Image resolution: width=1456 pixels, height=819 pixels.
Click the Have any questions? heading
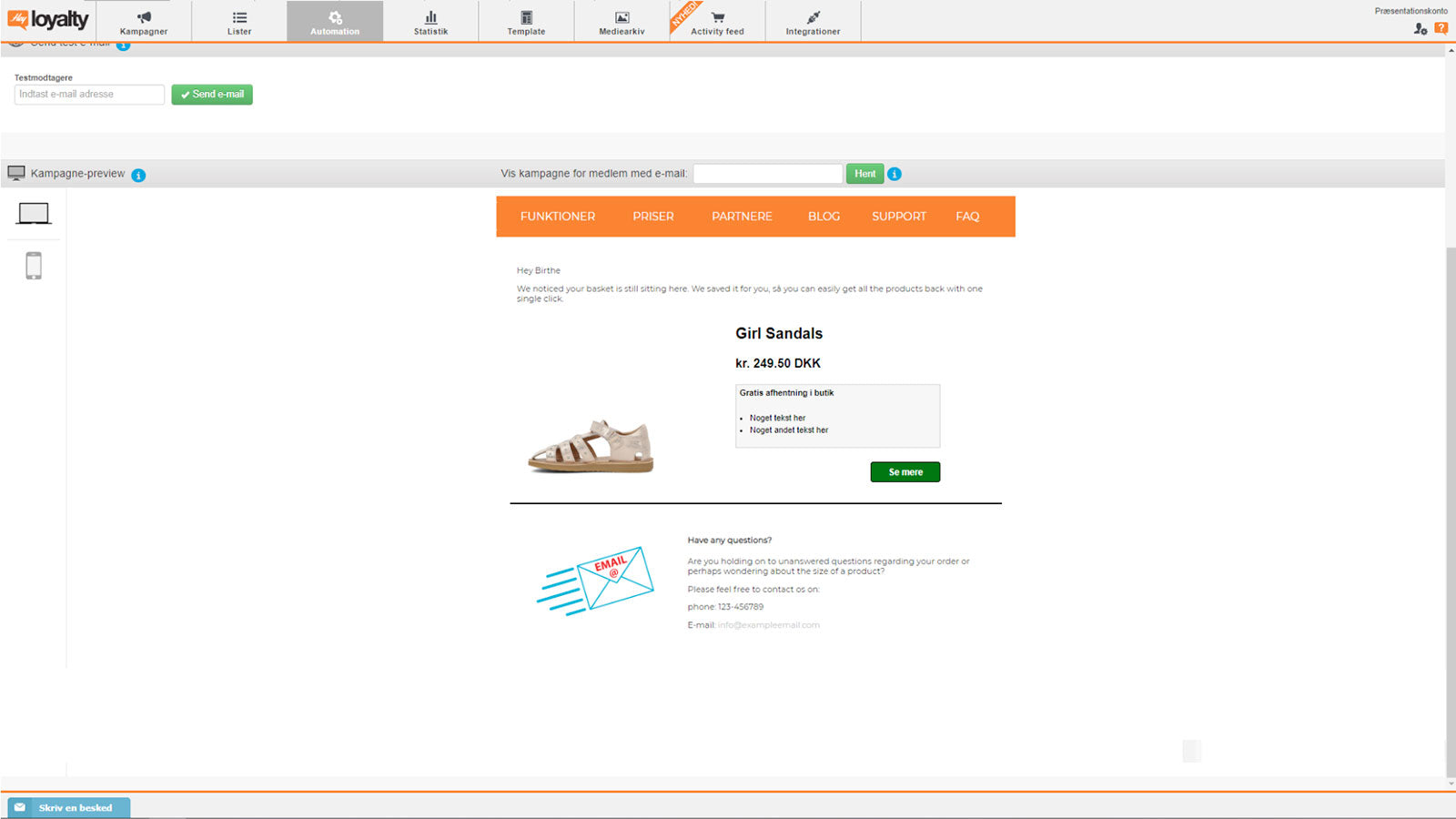pyautogui.click(x=730, y=541)
